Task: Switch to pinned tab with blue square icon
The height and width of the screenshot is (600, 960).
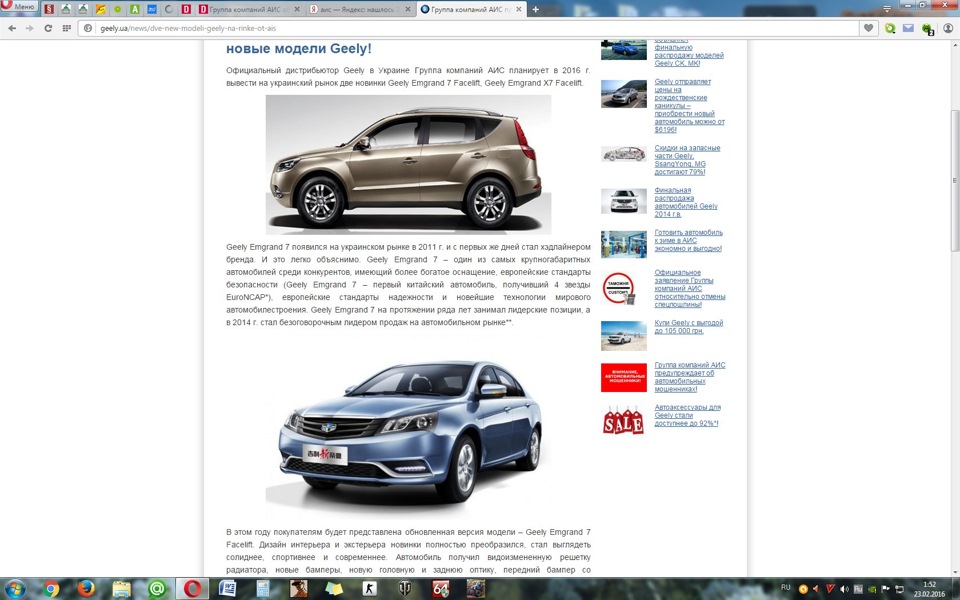Action: click(152, 9)
